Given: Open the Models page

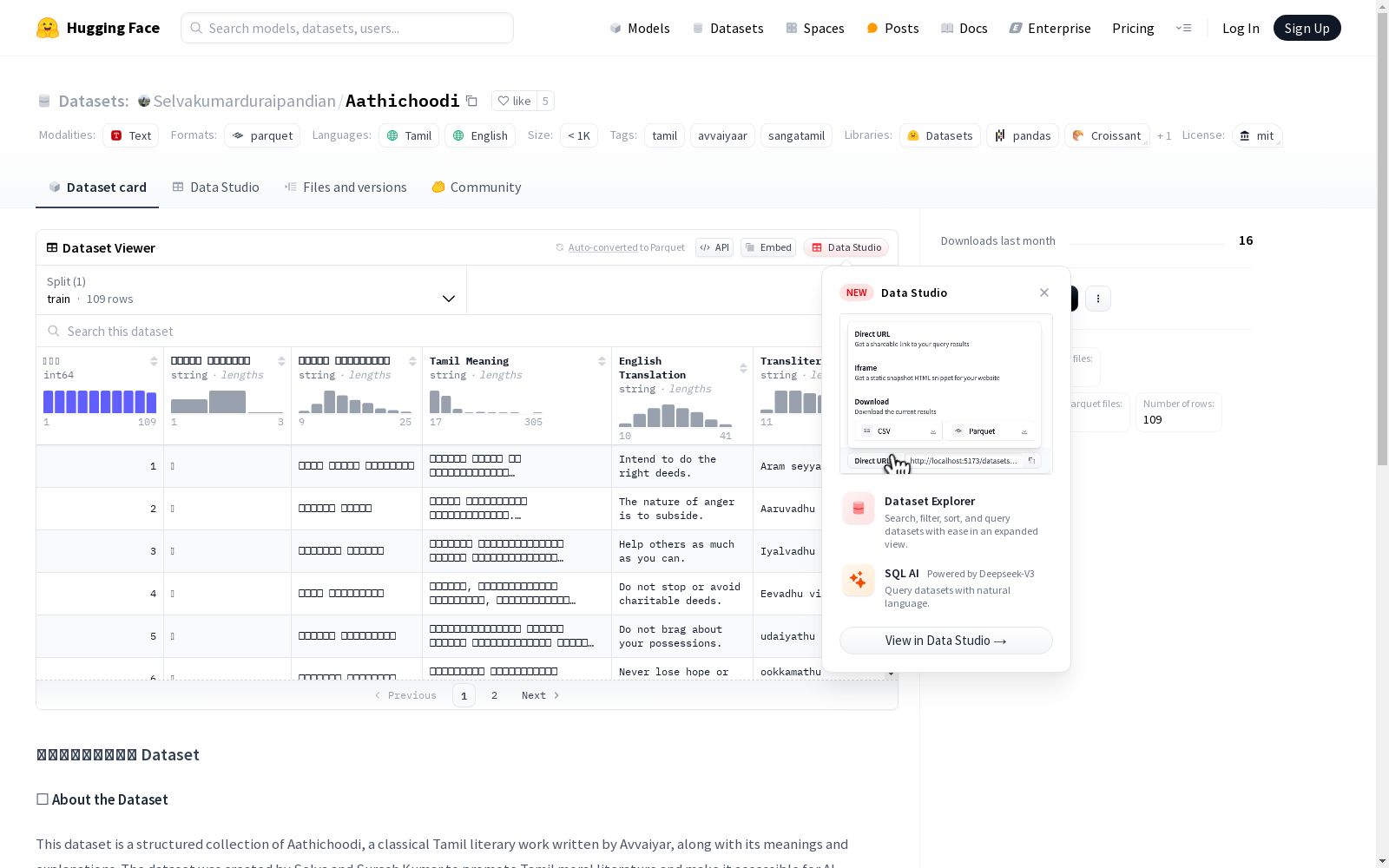Looking at the screenshot, I should tap(640, 28).
